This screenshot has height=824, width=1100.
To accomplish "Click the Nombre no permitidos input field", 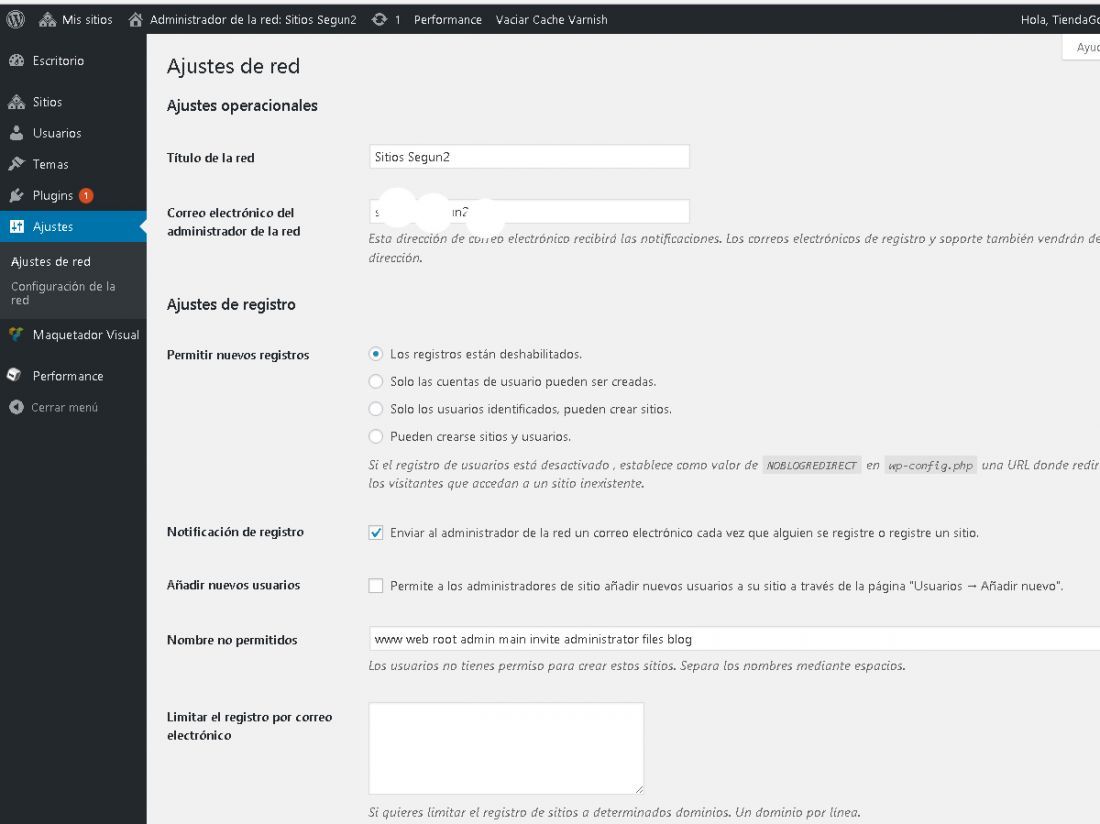I will 734,639.
